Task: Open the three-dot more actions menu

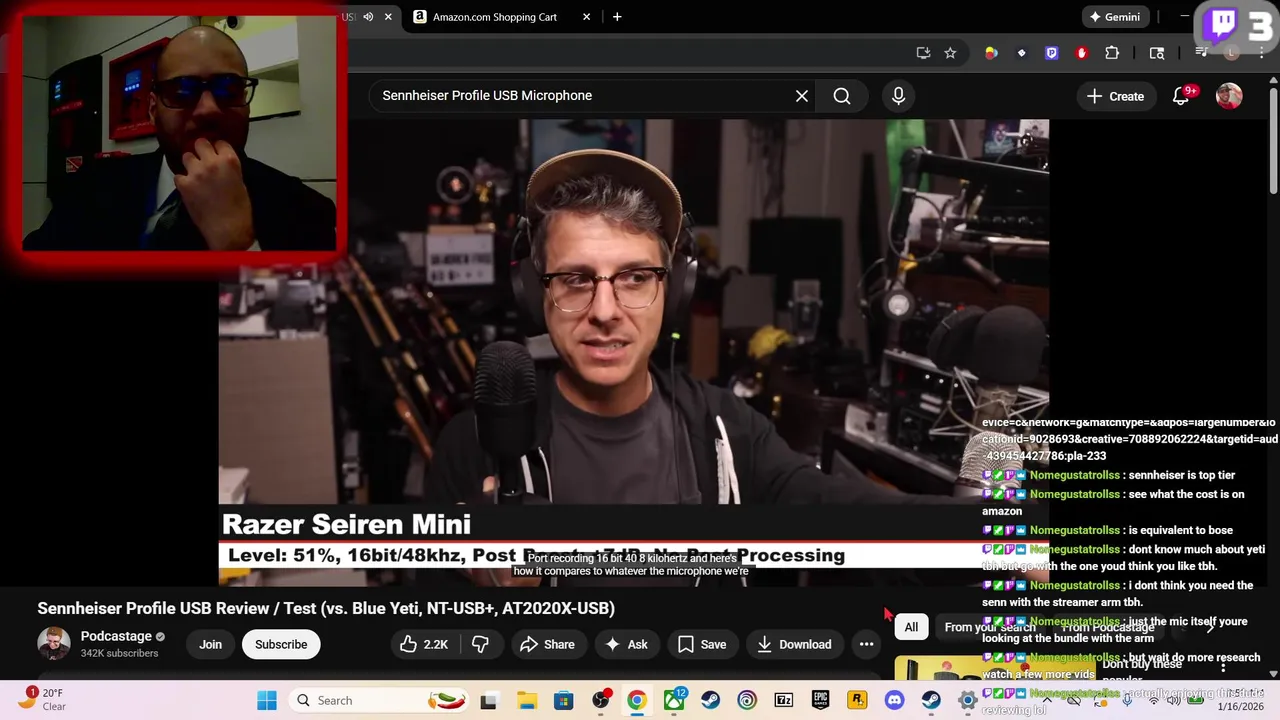Action: pos(867,644)
